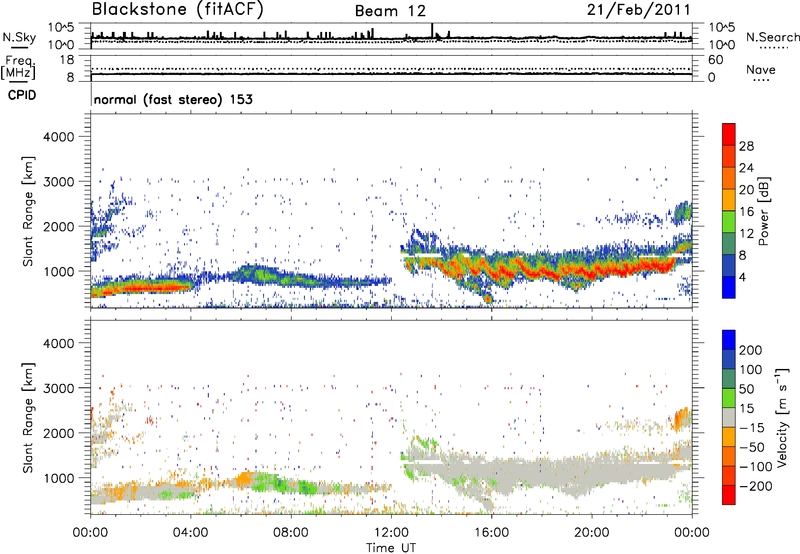Click the "20:00" time tick label
800x554 pixels.
click(x=591, y=533)
